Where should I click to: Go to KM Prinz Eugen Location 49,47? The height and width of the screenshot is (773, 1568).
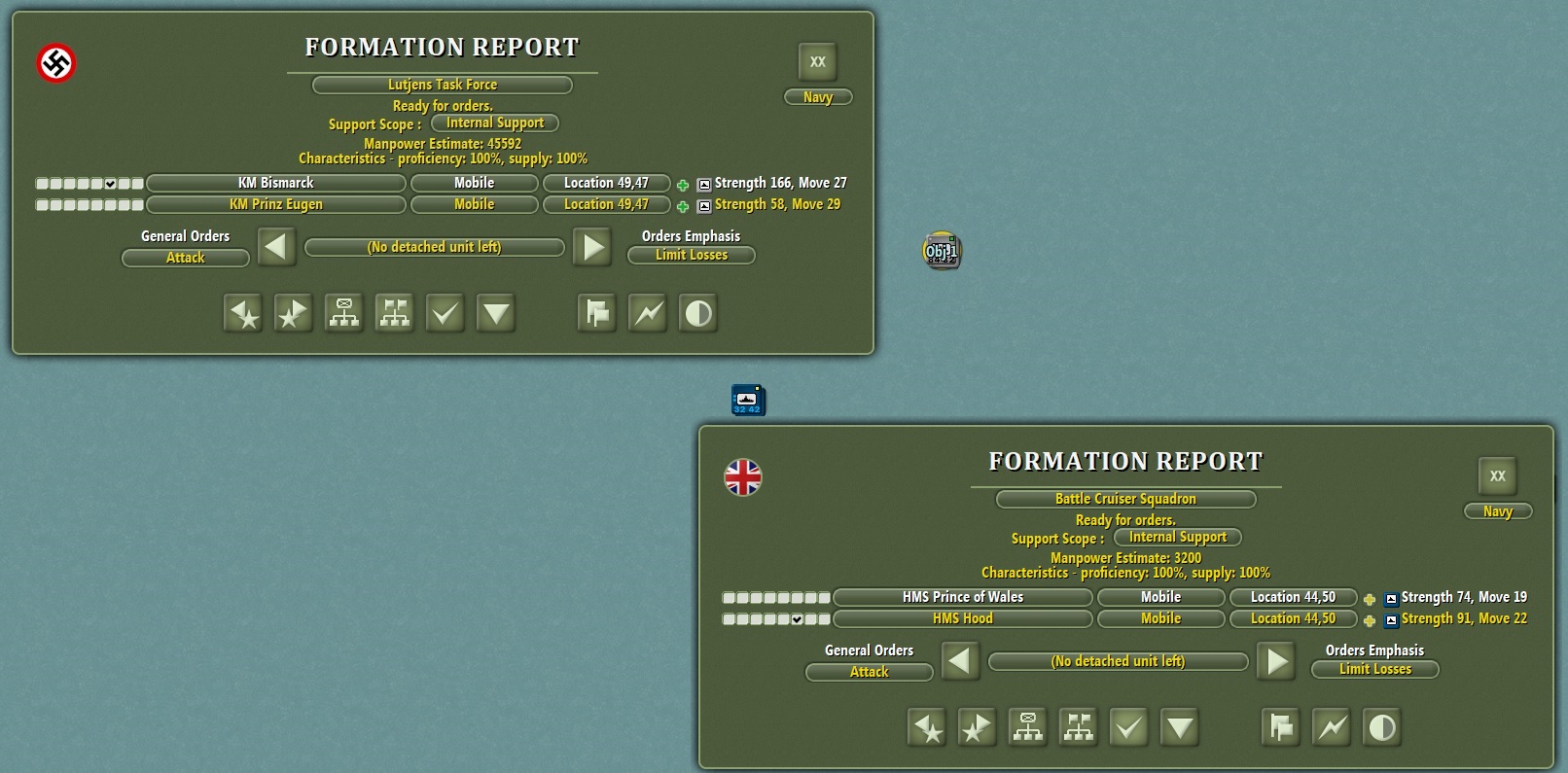(607, 204)
